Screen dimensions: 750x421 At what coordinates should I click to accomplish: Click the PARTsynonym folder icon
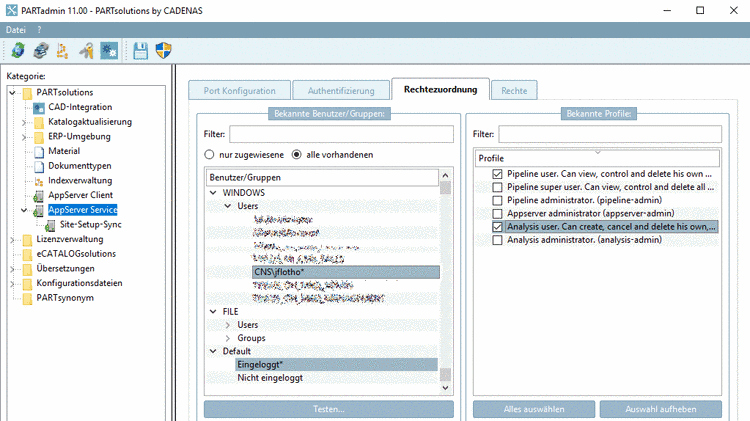[x=28, y=298]
